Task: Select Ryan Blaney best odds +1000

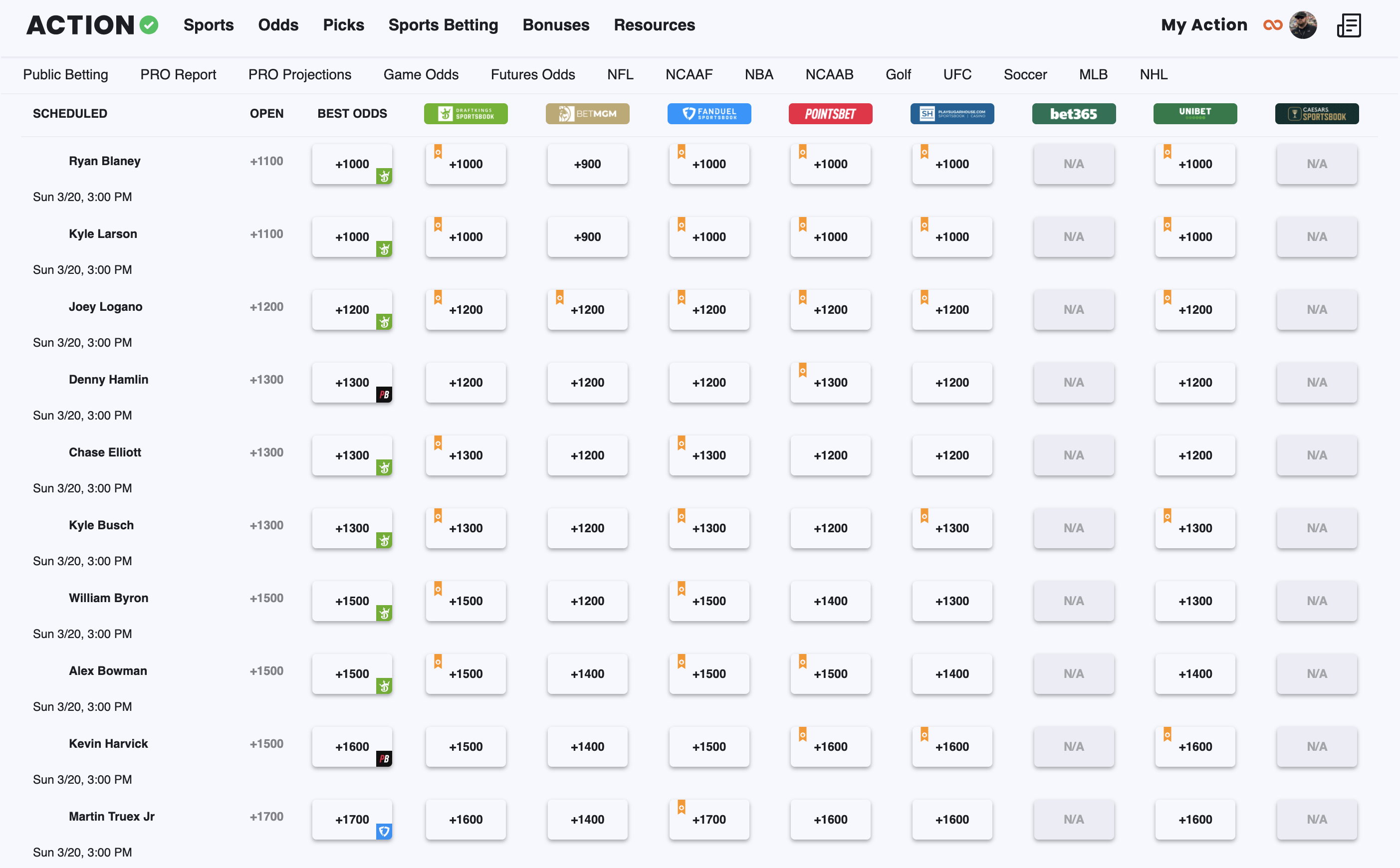Action: [351, 164]
